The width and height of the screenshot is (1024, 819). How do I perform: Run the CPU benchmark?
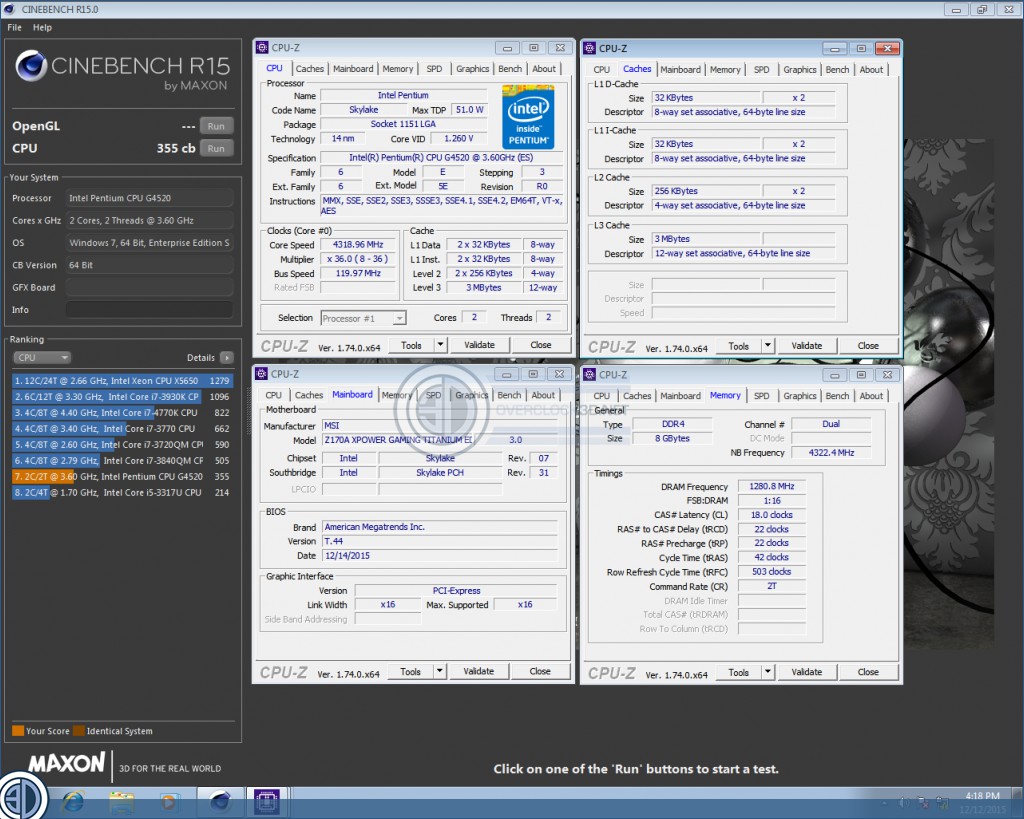tap(216, 148)
